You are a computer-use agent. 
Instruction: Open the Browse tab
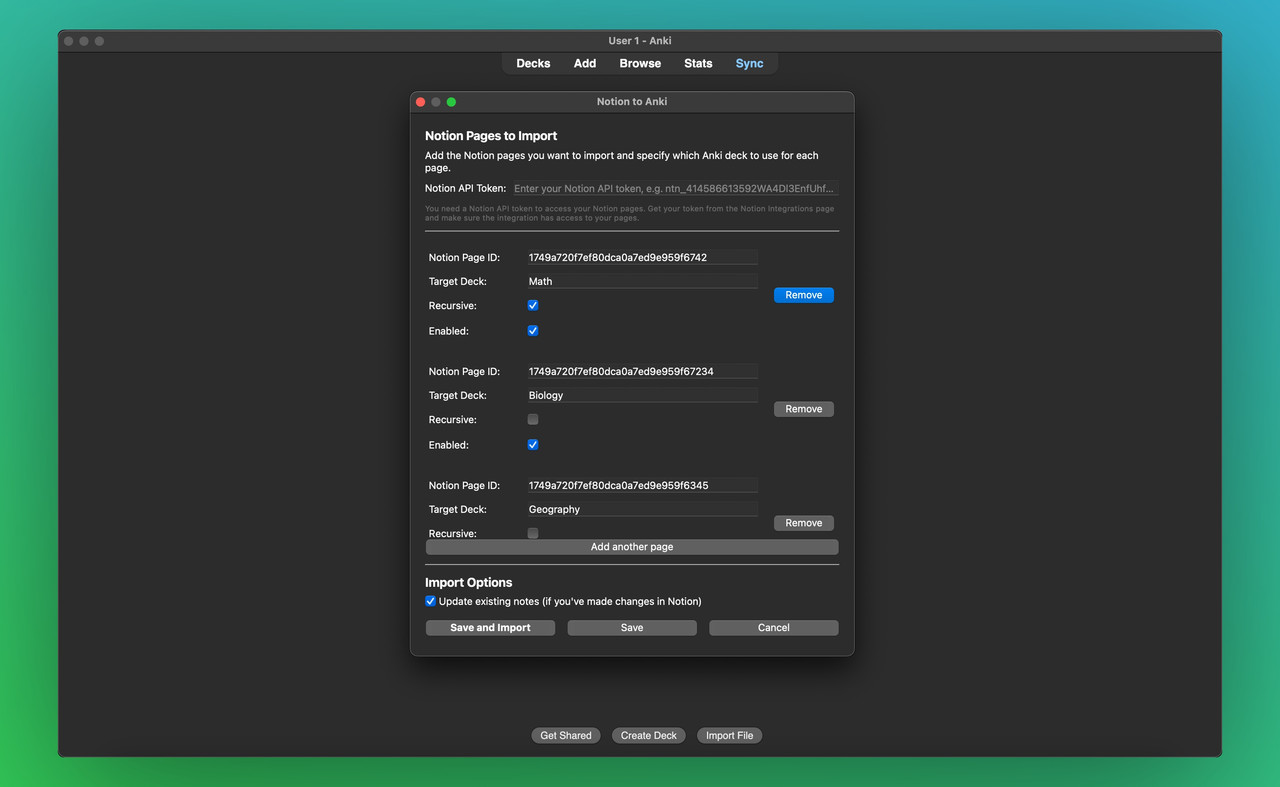[x=639, y=63]
